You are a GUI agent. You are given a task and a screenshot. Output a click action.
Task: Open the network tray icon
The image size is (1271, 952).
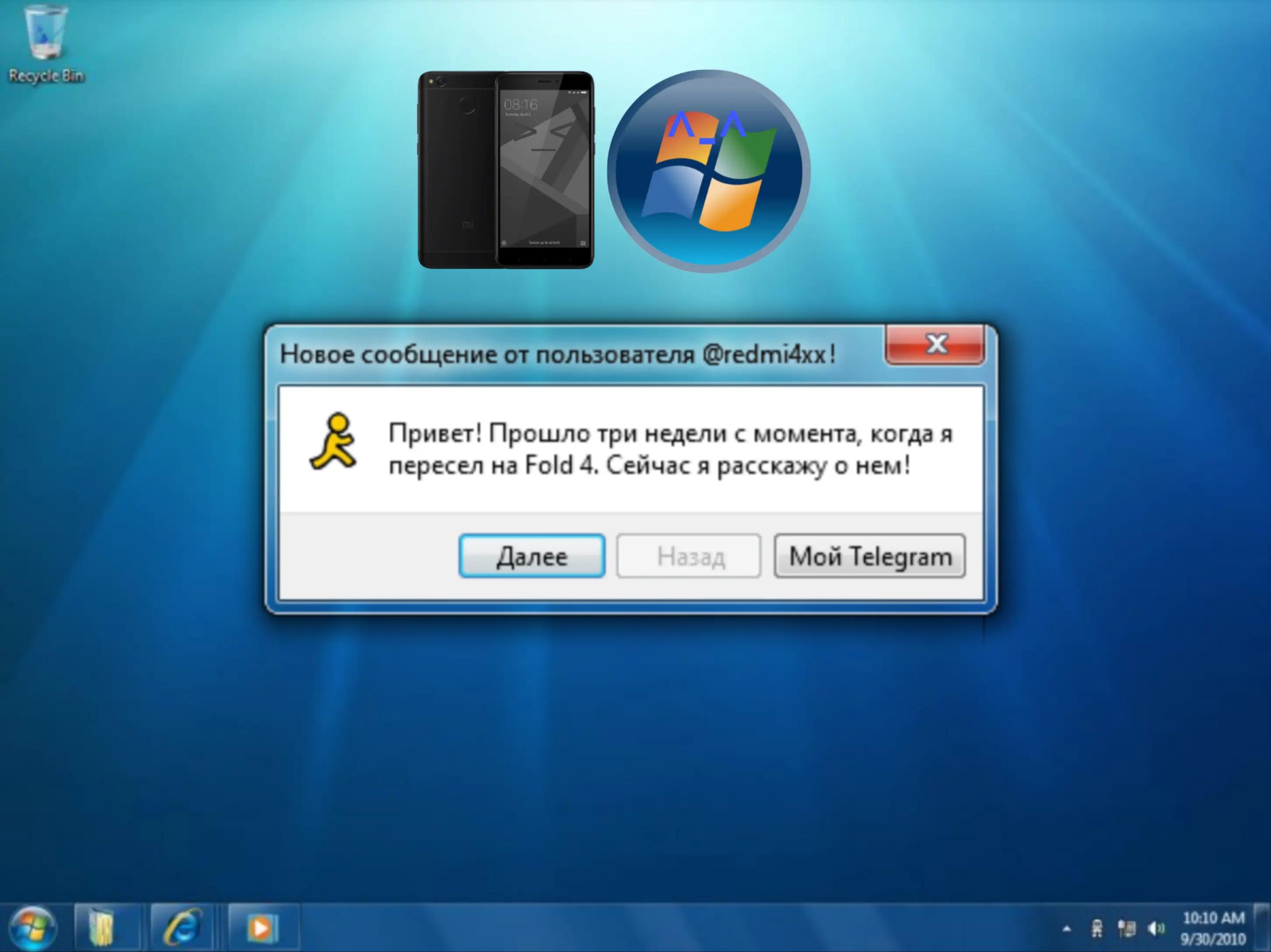tap(1126, 928)
